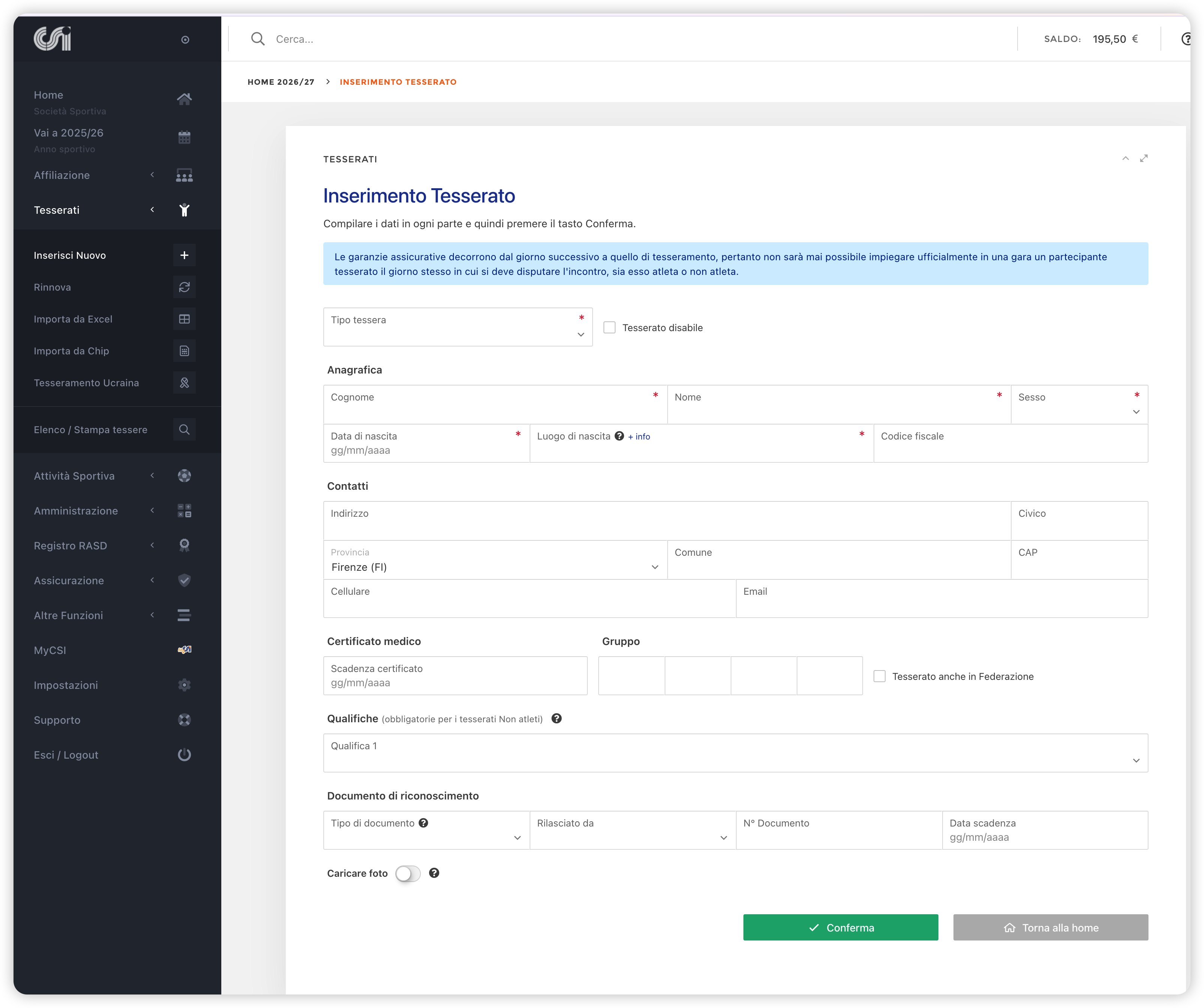Click the HOME 2026/27 breadcrumb link
Screen dimensions: 1204x1008
(281, 82)
